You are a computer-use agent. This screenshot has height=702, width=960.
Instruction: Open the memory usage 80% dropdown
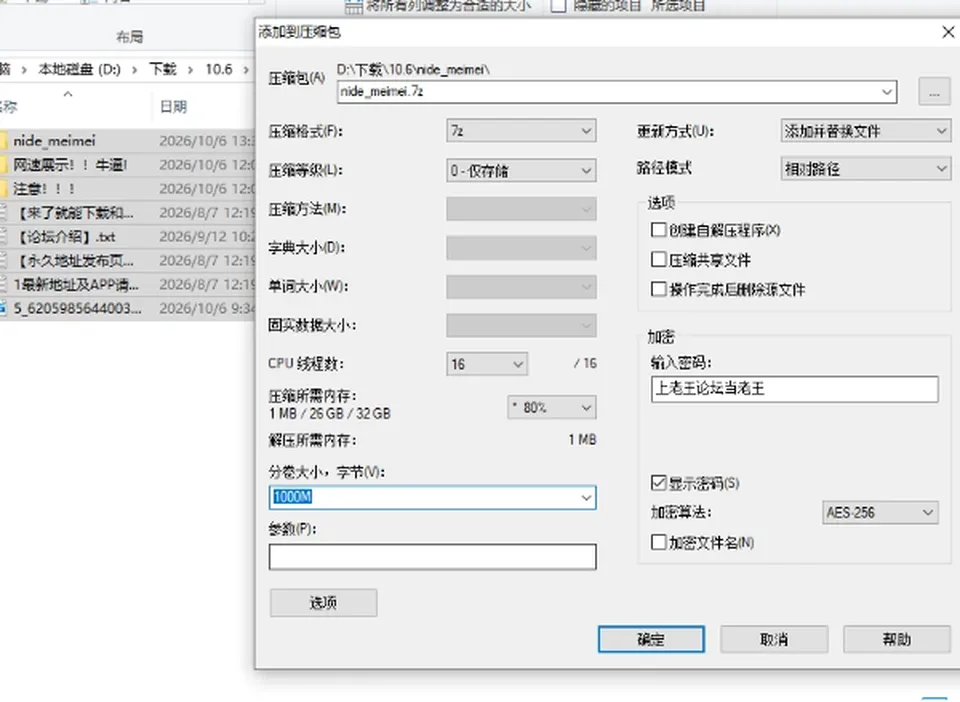[552, 408]
